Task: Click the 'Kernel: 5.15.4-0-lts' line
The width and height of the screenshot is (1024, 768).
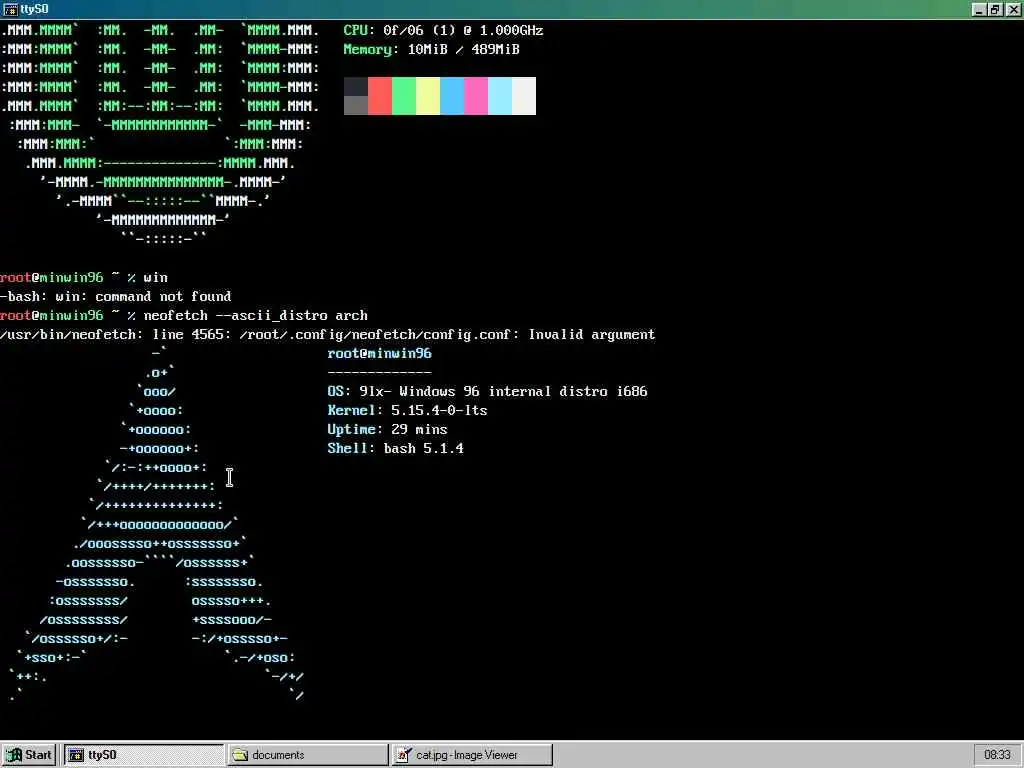Action: [408, 410]
